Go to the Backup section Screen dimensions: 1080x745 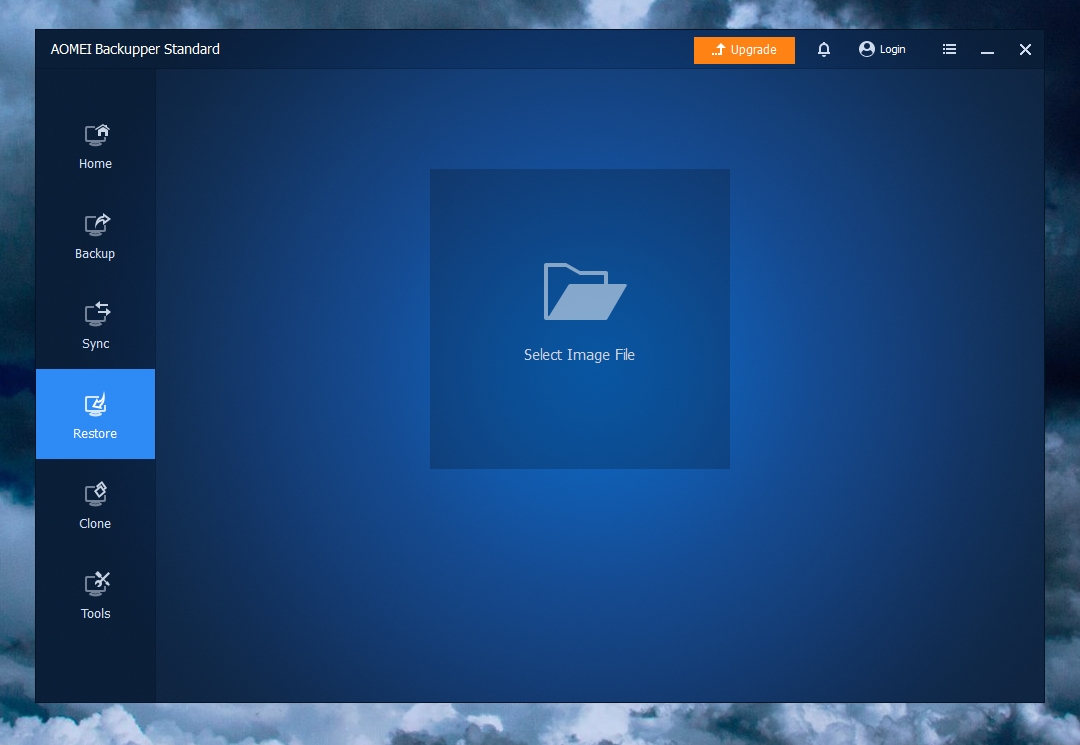pos(95,235)
